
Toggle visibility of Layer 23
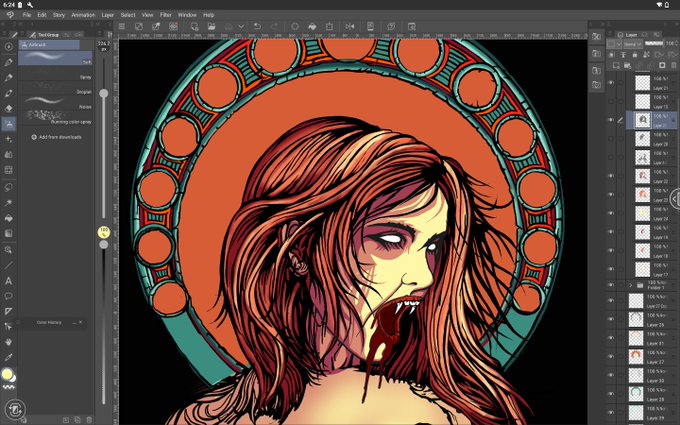pos(611,194)
